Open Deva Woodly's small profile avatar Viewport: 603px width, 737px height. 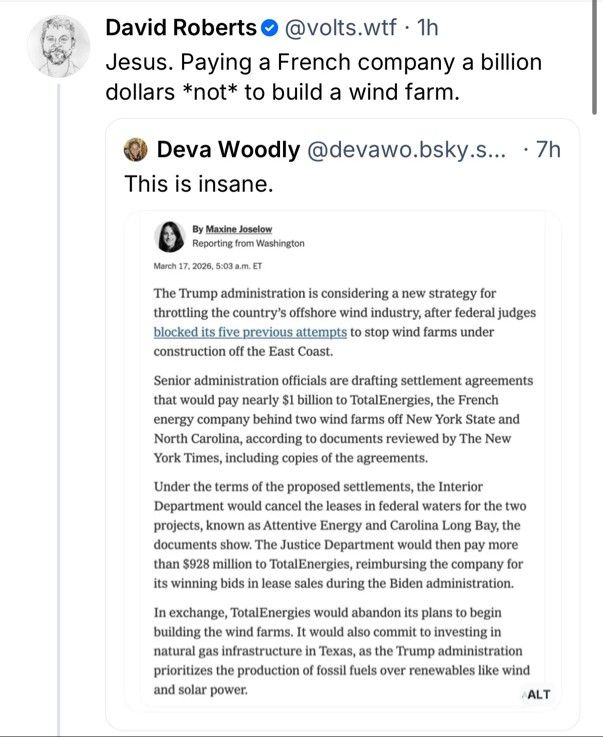tap(135, 150)
